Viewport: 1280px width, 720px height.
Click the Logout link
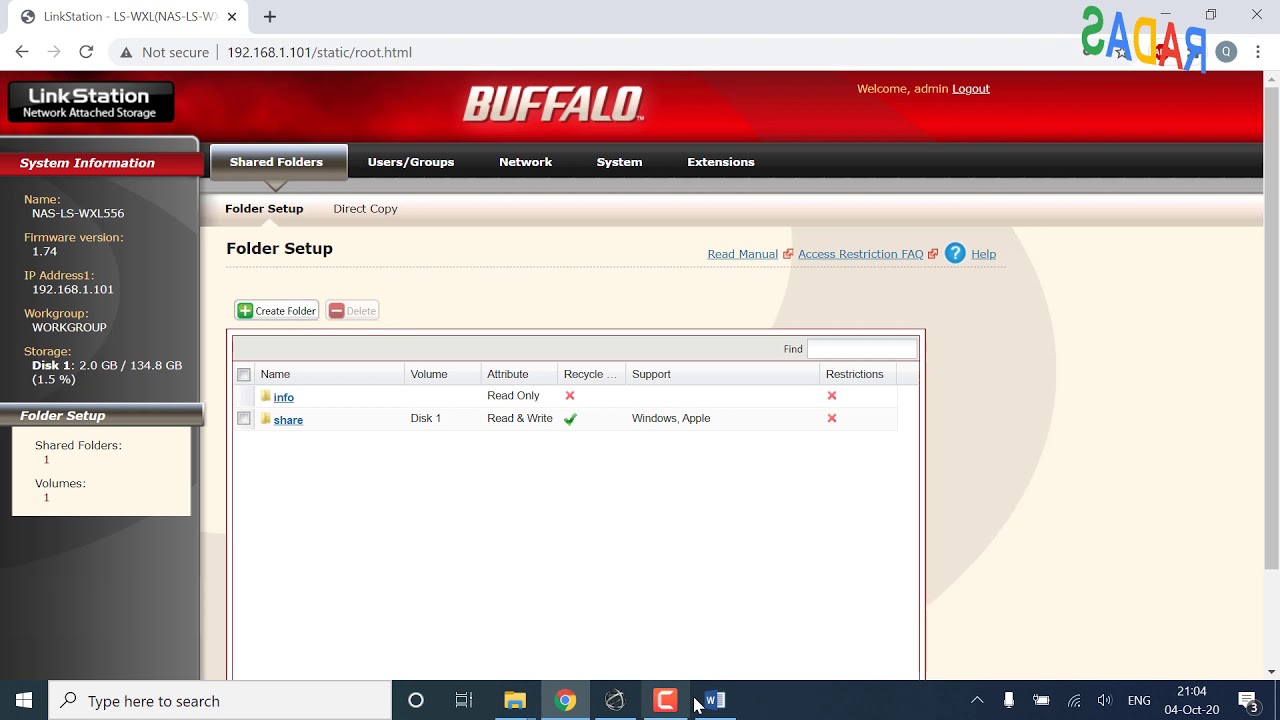point(971,89)
